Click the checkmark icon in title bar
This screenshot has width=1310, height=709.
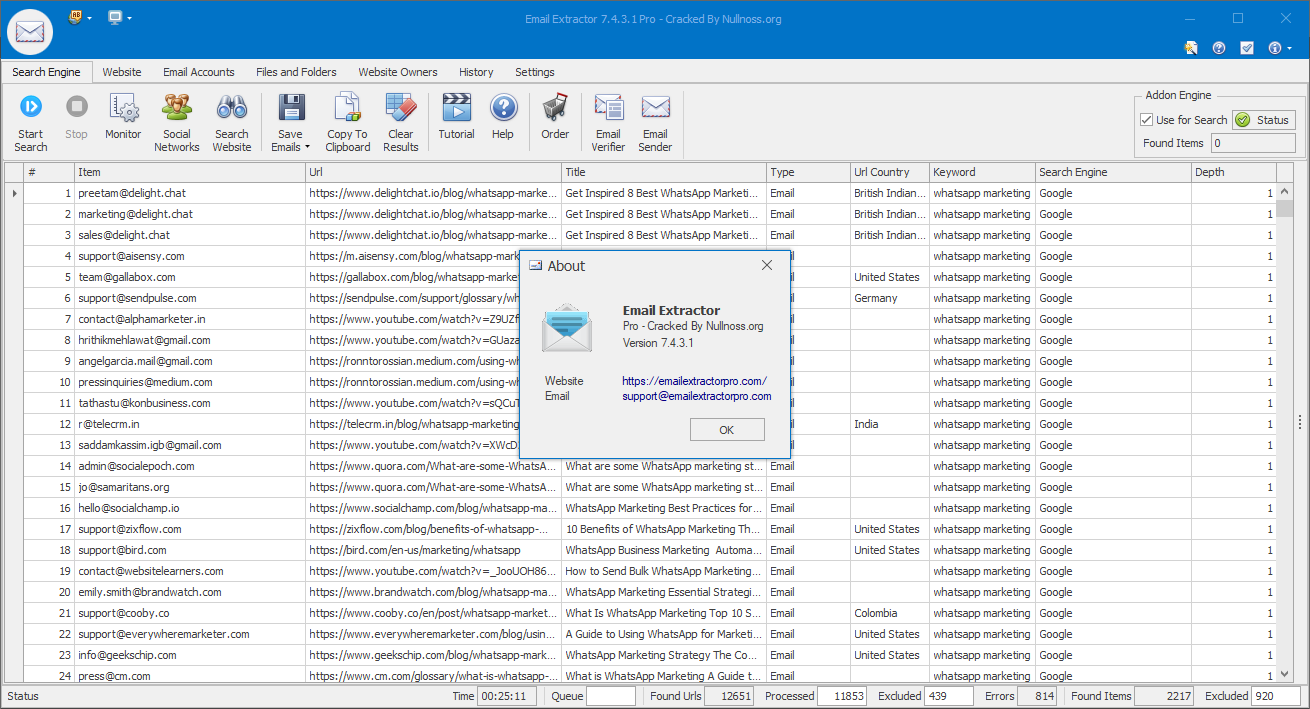pos(1247,47)
